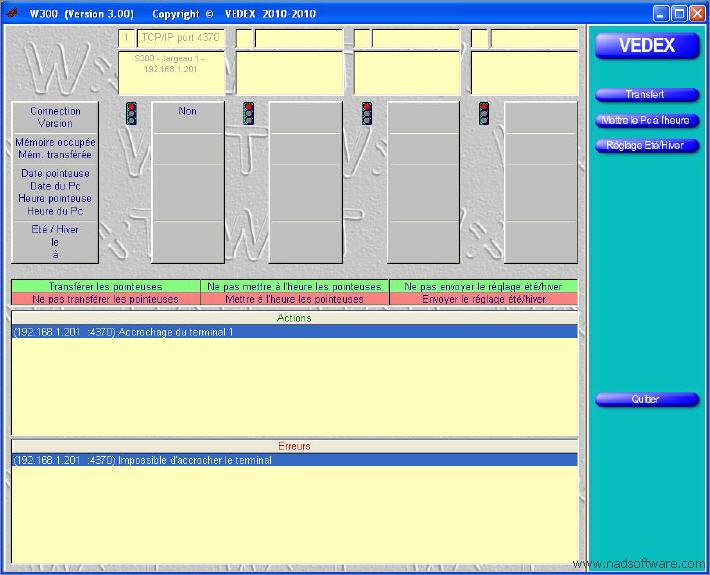Click the Eté / Hiver label
This screenshot has width=710, height=575.
55,230
